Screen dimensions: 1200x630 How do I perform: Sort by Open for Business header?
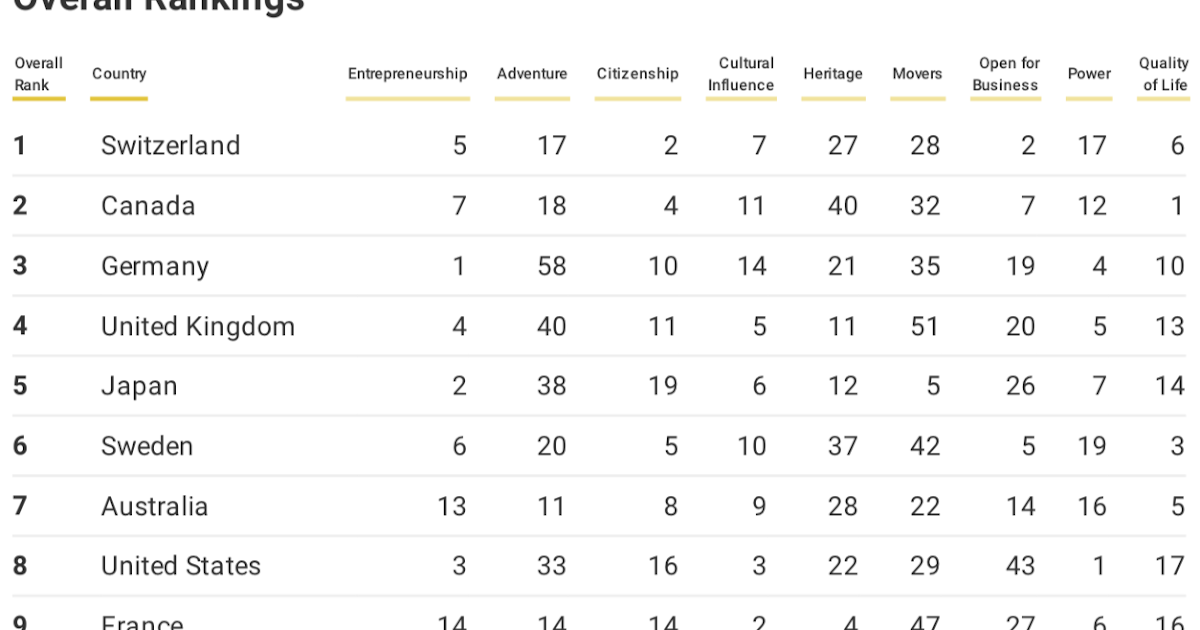point(1005,74)
